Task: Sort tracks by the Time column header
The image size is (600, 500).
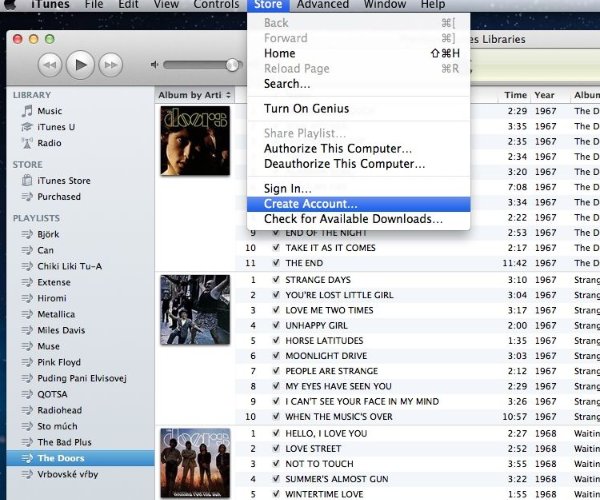Action: point(515,95)
